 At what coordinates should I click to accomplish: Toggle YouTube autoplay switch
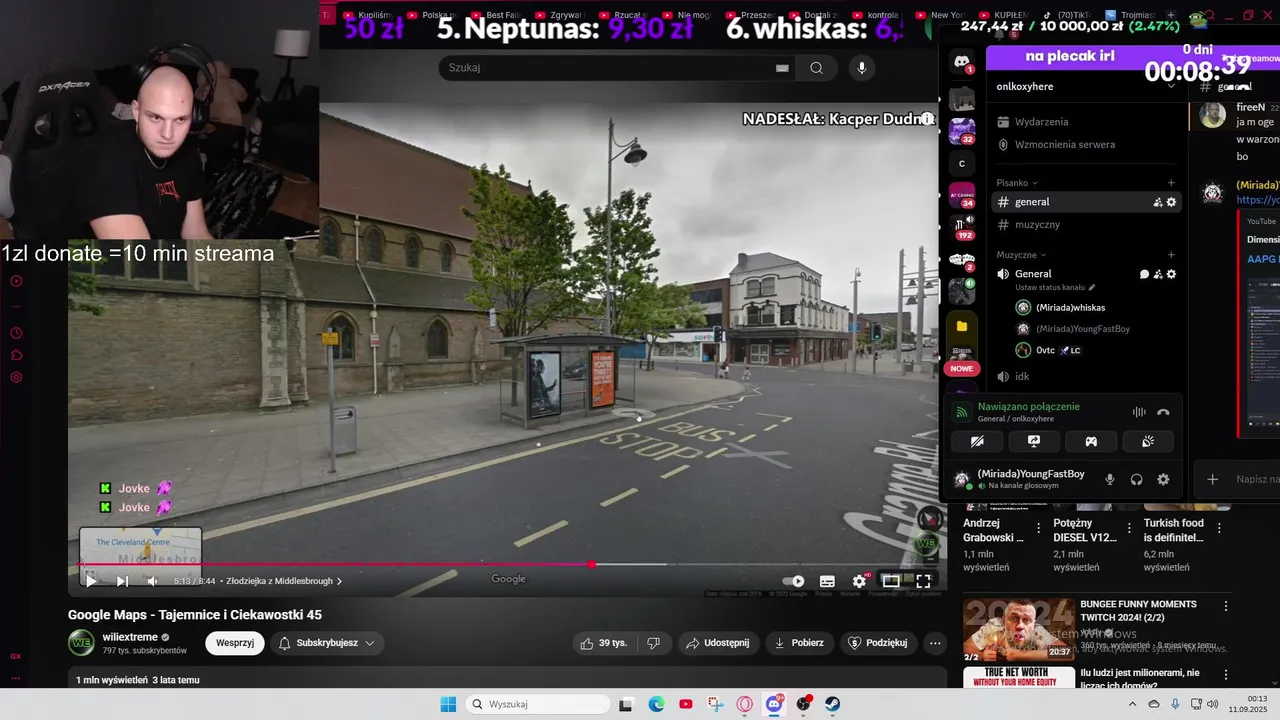(x=793, y=581)
